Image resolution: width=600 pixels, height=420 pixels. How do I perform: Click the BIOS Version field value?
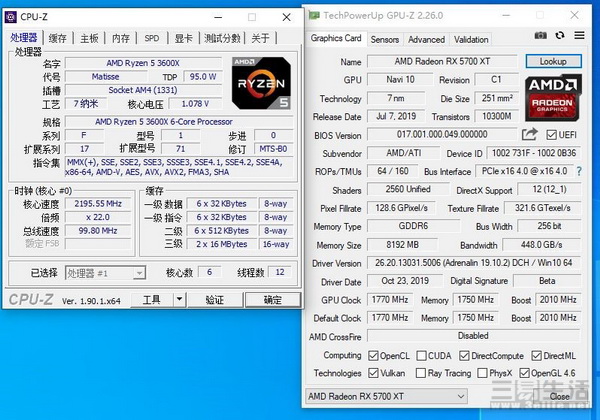pos(442,134)
